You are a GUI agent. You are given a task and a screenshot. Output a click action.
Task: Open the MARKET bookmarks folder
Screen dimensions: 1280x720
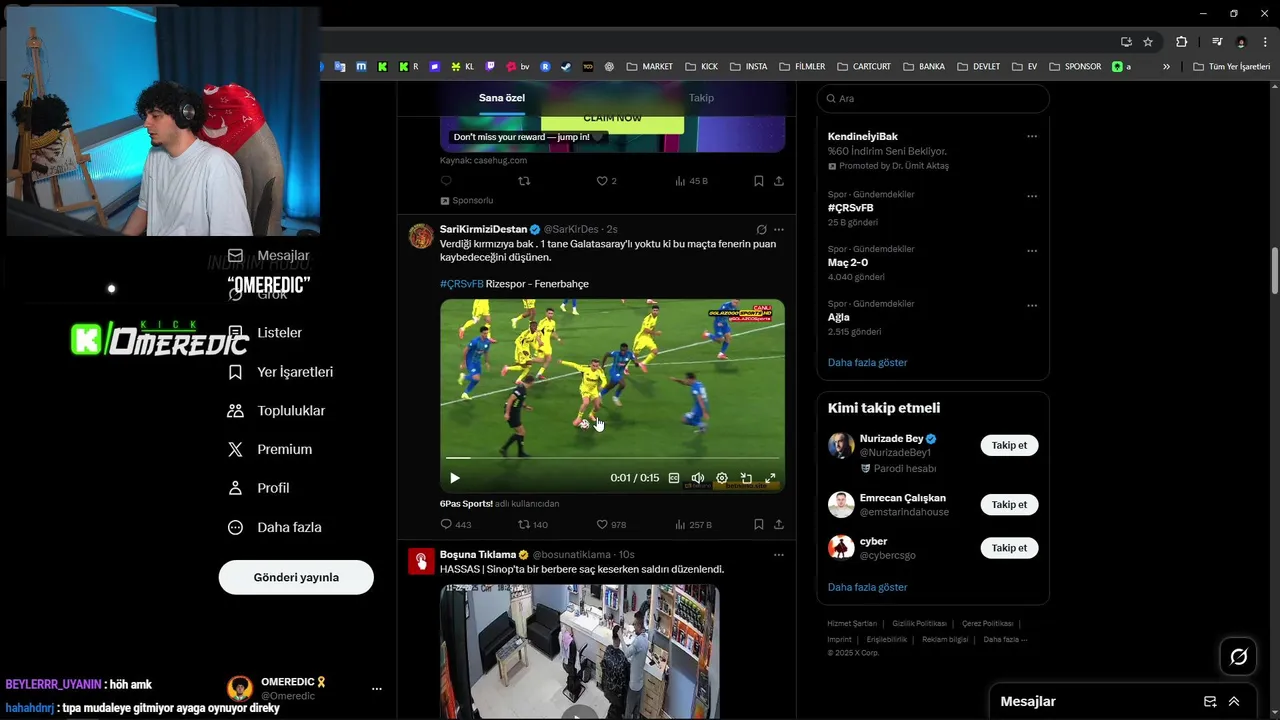[650, 67]
